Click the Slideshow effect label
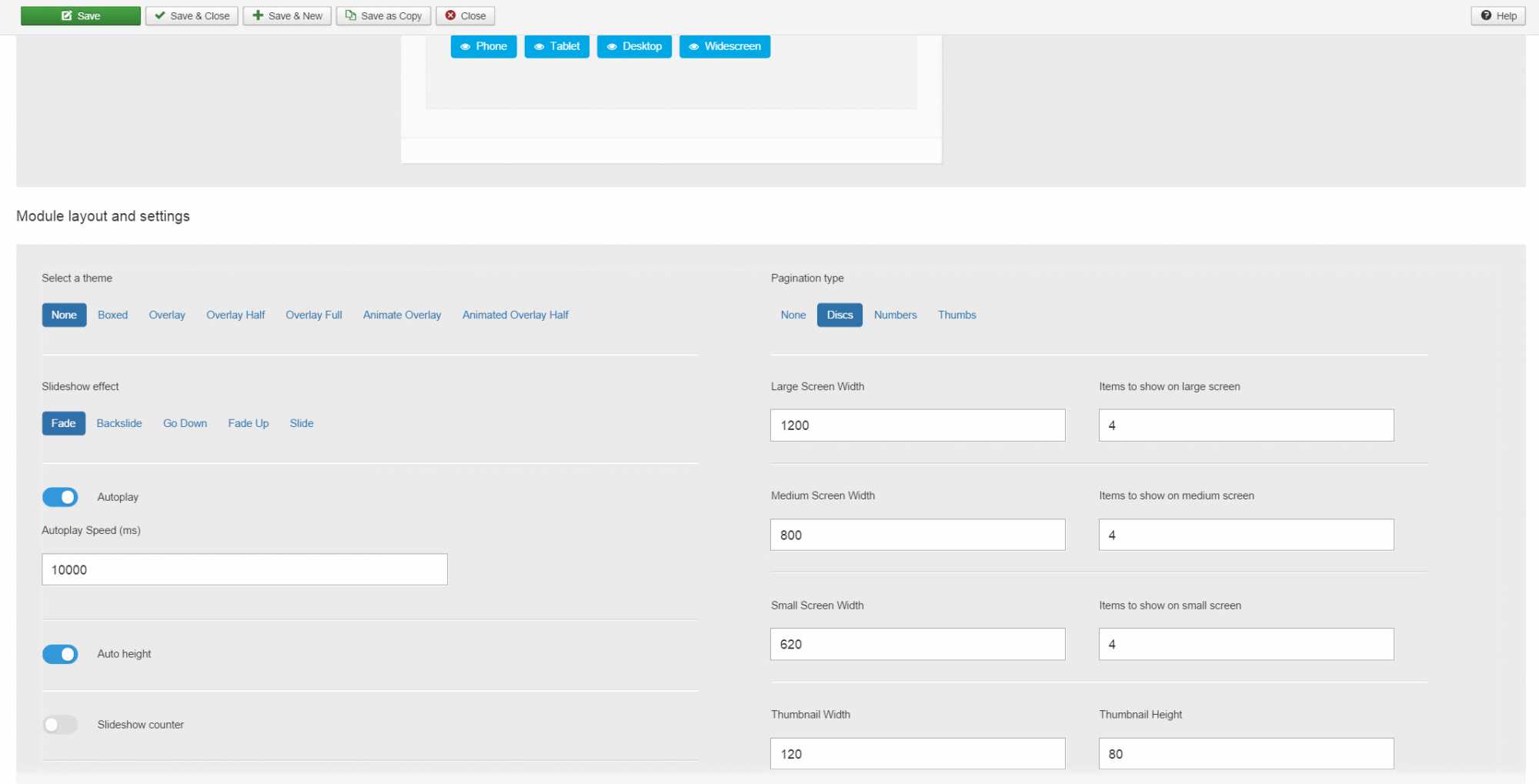 [x=80, y=386]
